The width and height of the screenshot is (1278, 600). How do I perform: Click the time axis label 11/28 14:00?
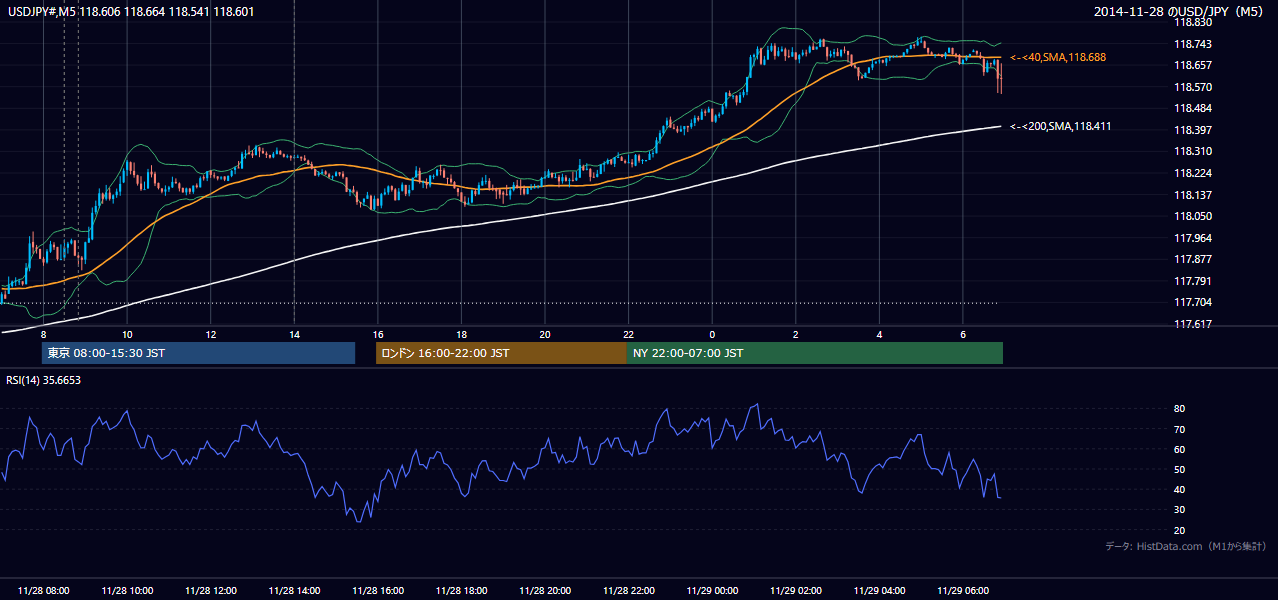coord(294,590)
